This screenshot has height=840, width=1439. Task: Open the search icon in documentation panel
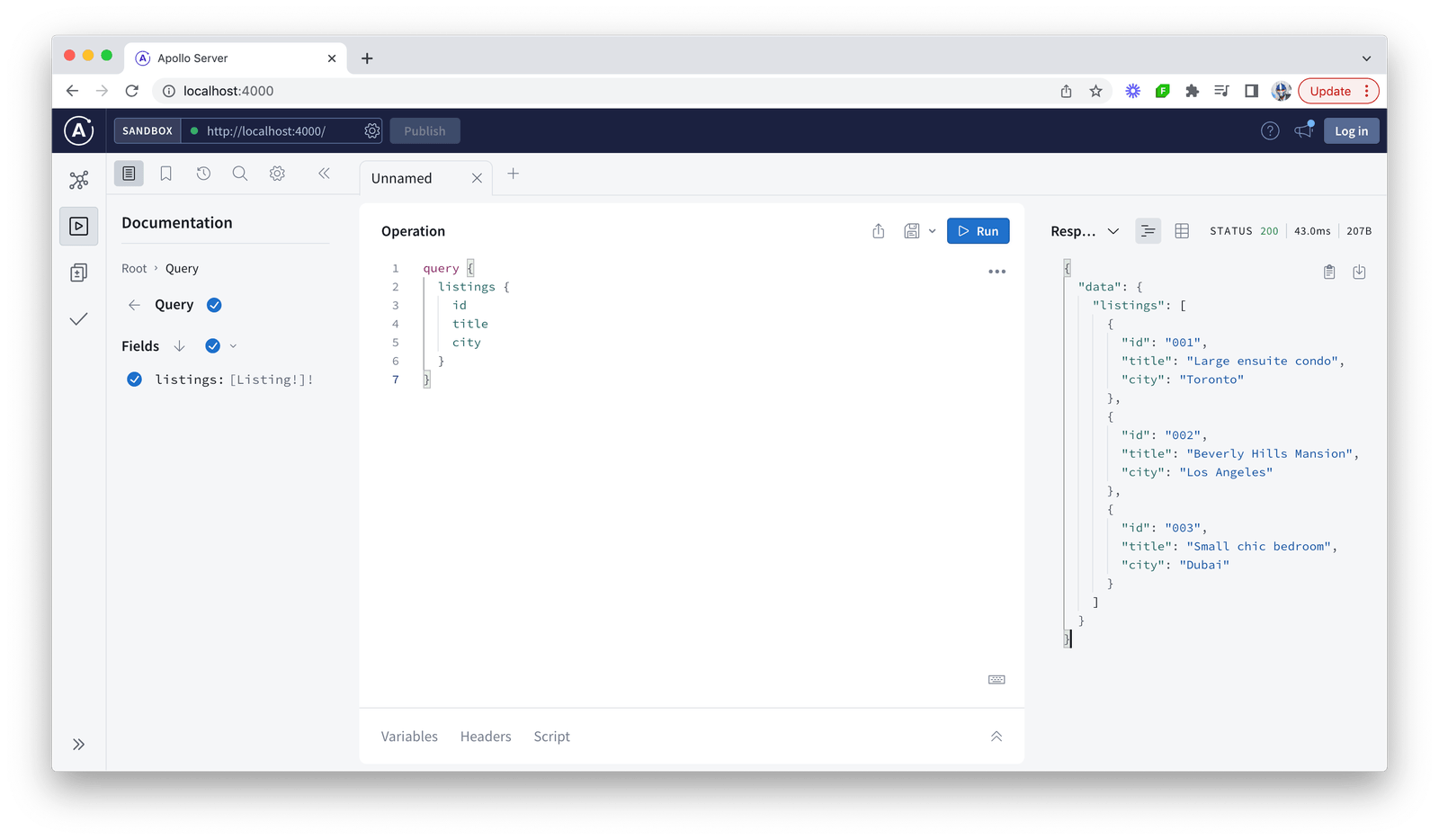coord(240,174)
